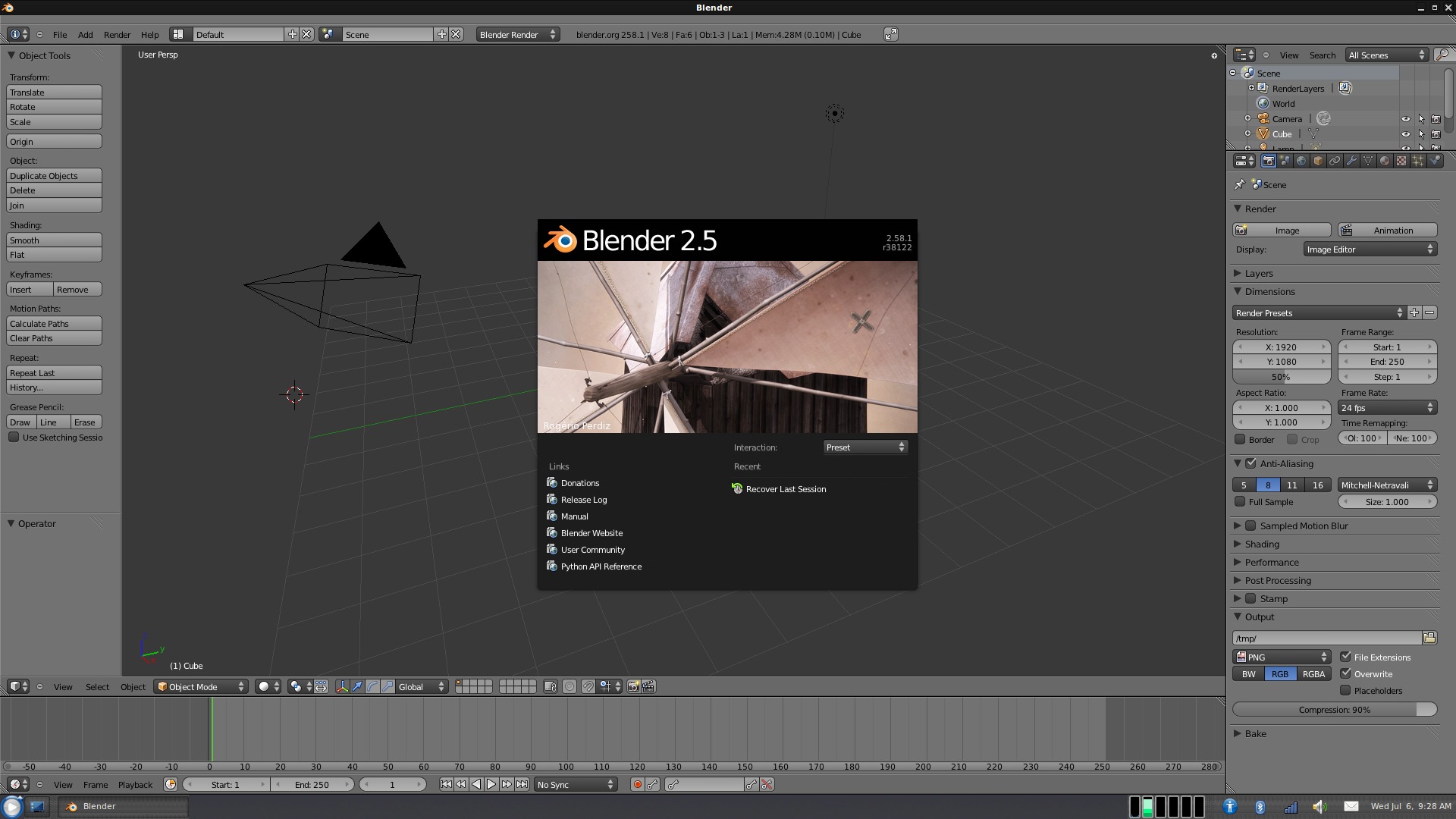Hide the Cube via eye icon

(1405, 134)
